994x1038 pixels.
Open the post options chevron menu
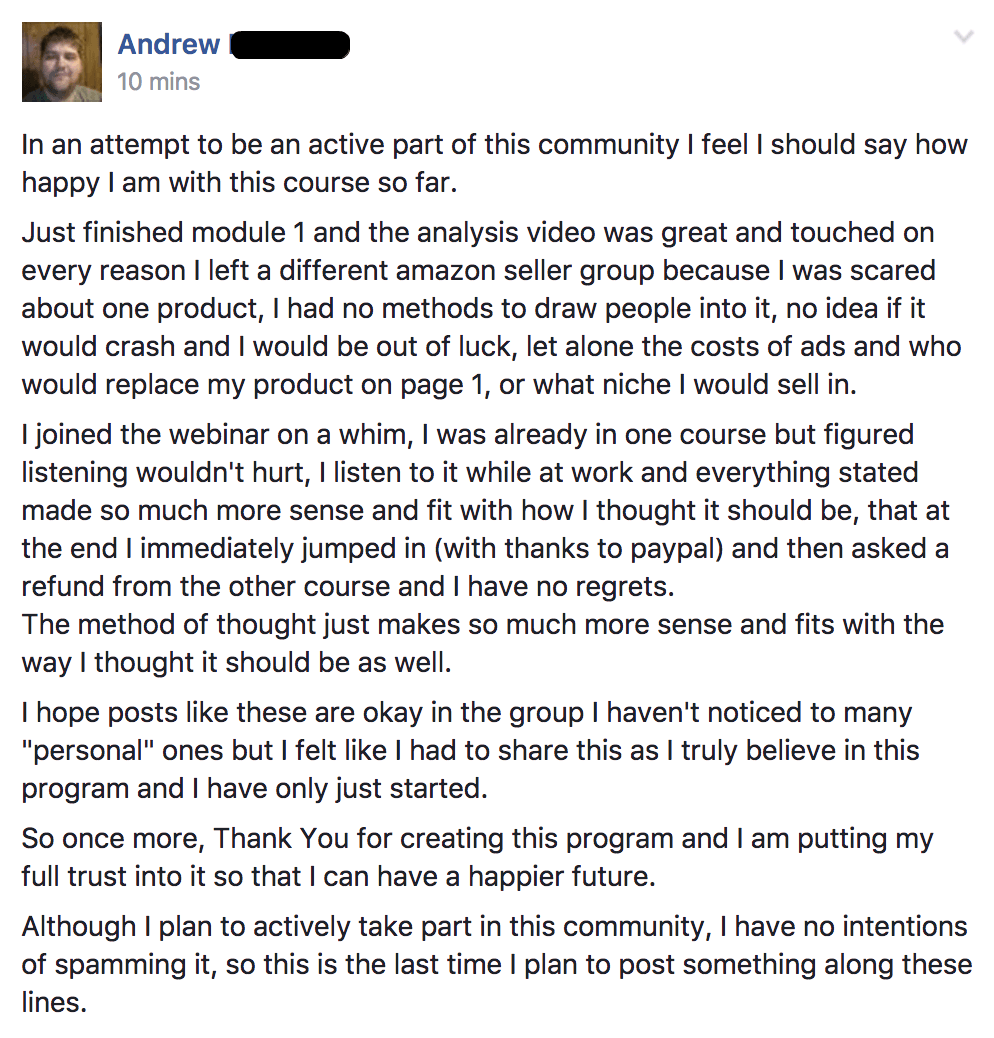964,38
